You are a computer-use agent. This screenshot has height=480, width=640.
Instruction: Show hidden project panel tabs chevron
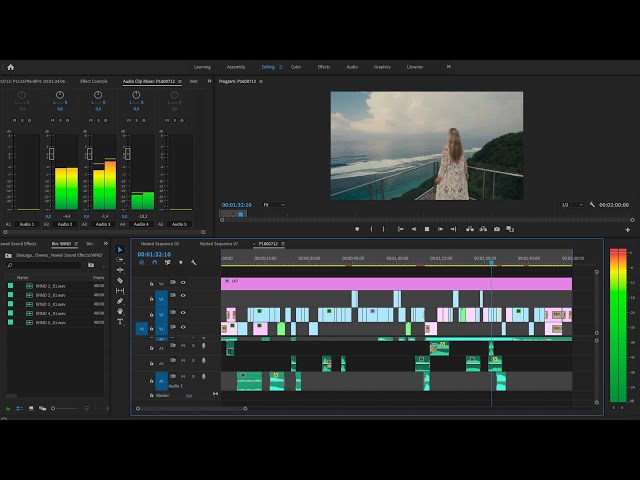click(x=106, y=244)
